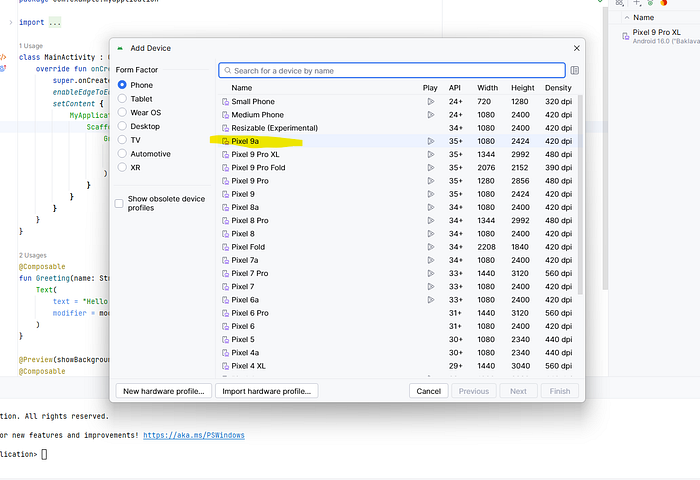Click device icon beside Small Phone

click(x=225, y=102)
